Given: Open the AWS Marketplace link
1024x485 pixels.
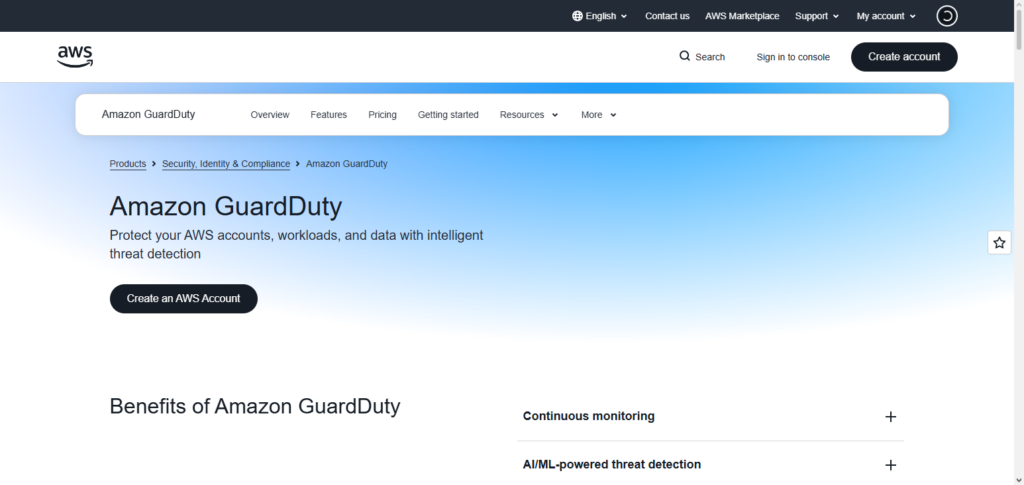Looking at the screenshot, I should (742, 16).
